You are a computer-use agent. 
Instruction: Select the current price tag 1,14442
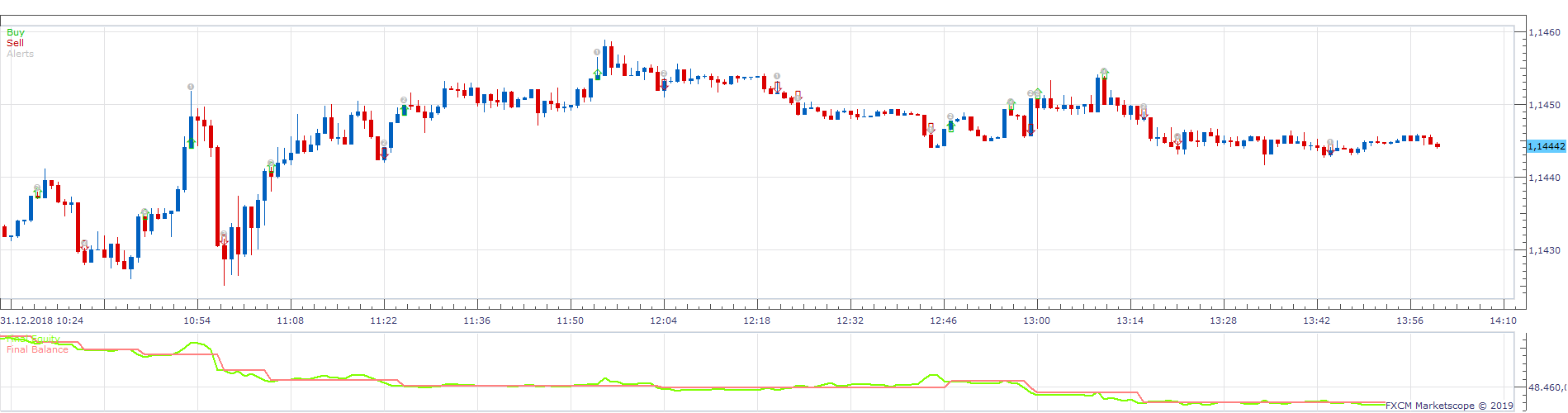[x=1546, y=146]
